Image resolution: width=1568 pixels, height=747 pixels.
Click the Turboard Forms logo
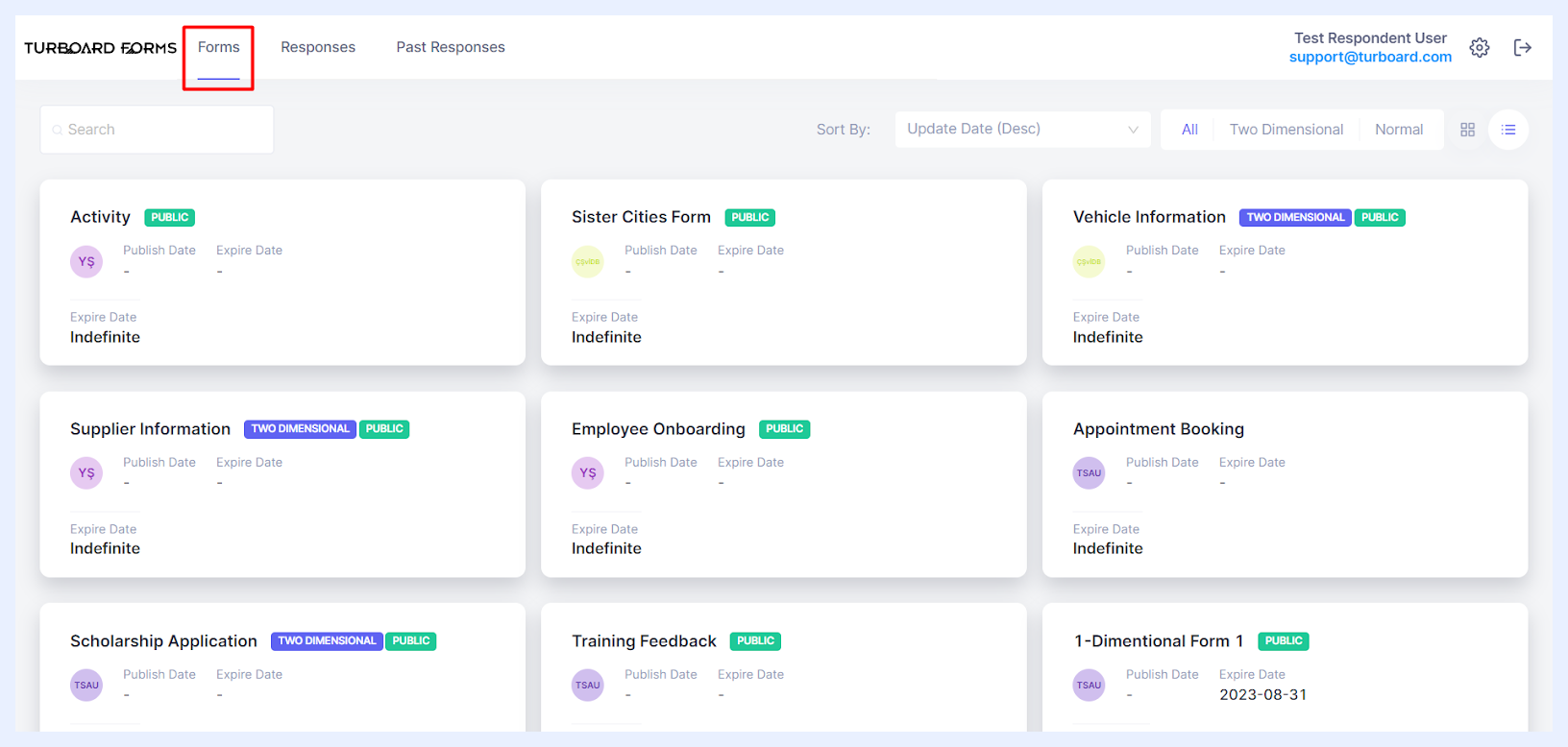101,48
